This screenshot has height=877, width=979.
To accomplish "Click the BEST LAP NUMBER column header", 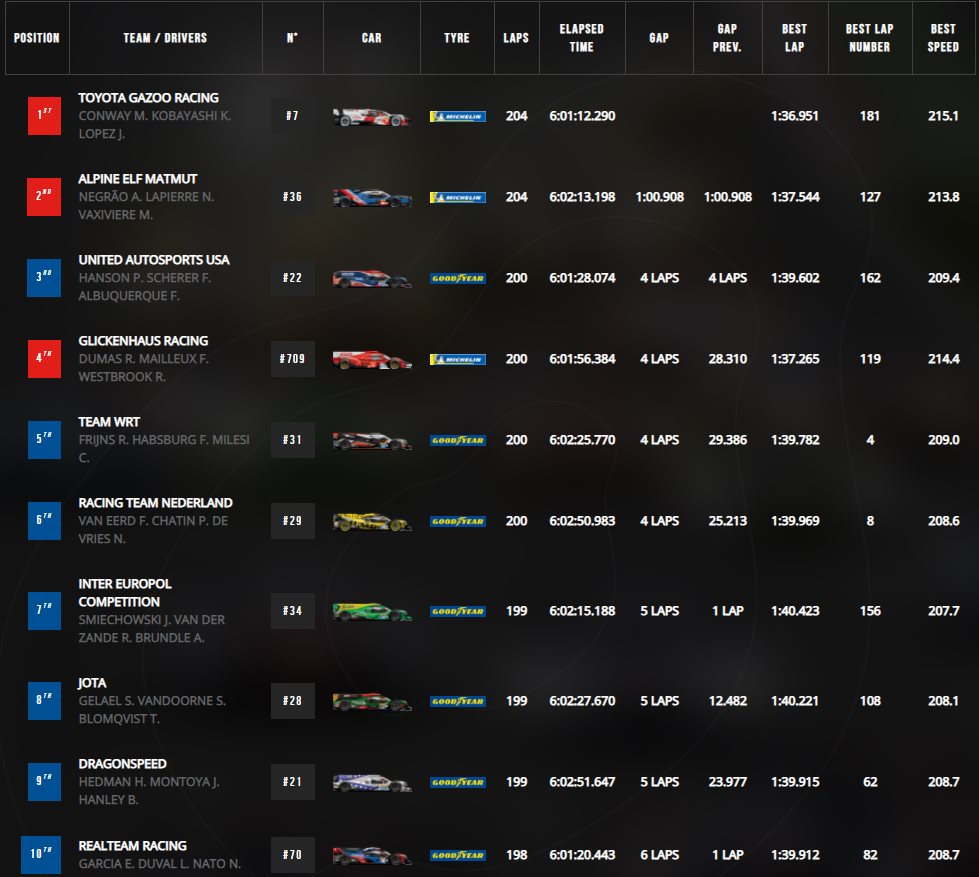I will coord(870,38).
